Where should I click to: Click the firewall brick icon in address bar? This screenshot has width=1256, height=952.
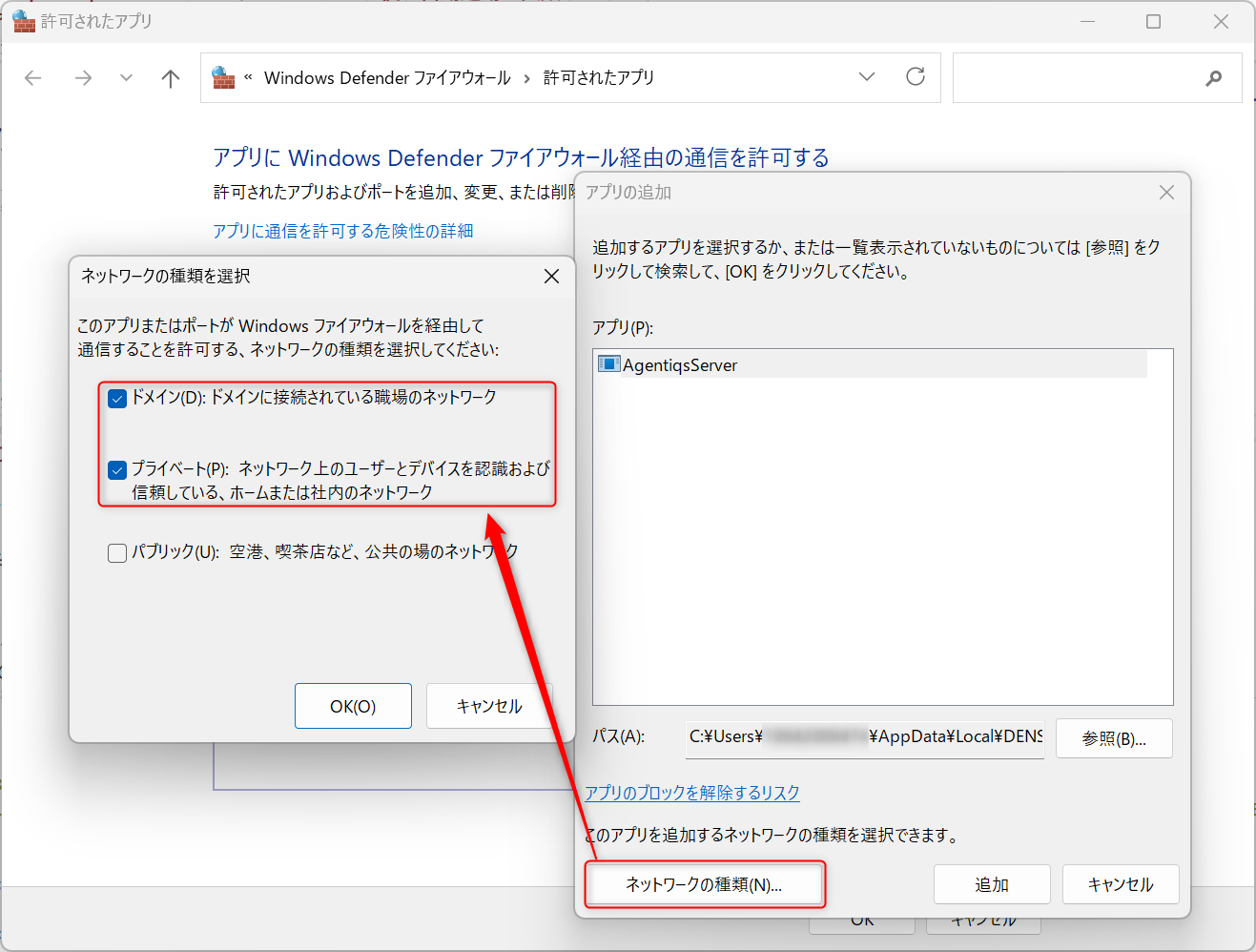(x=224, y=77)
